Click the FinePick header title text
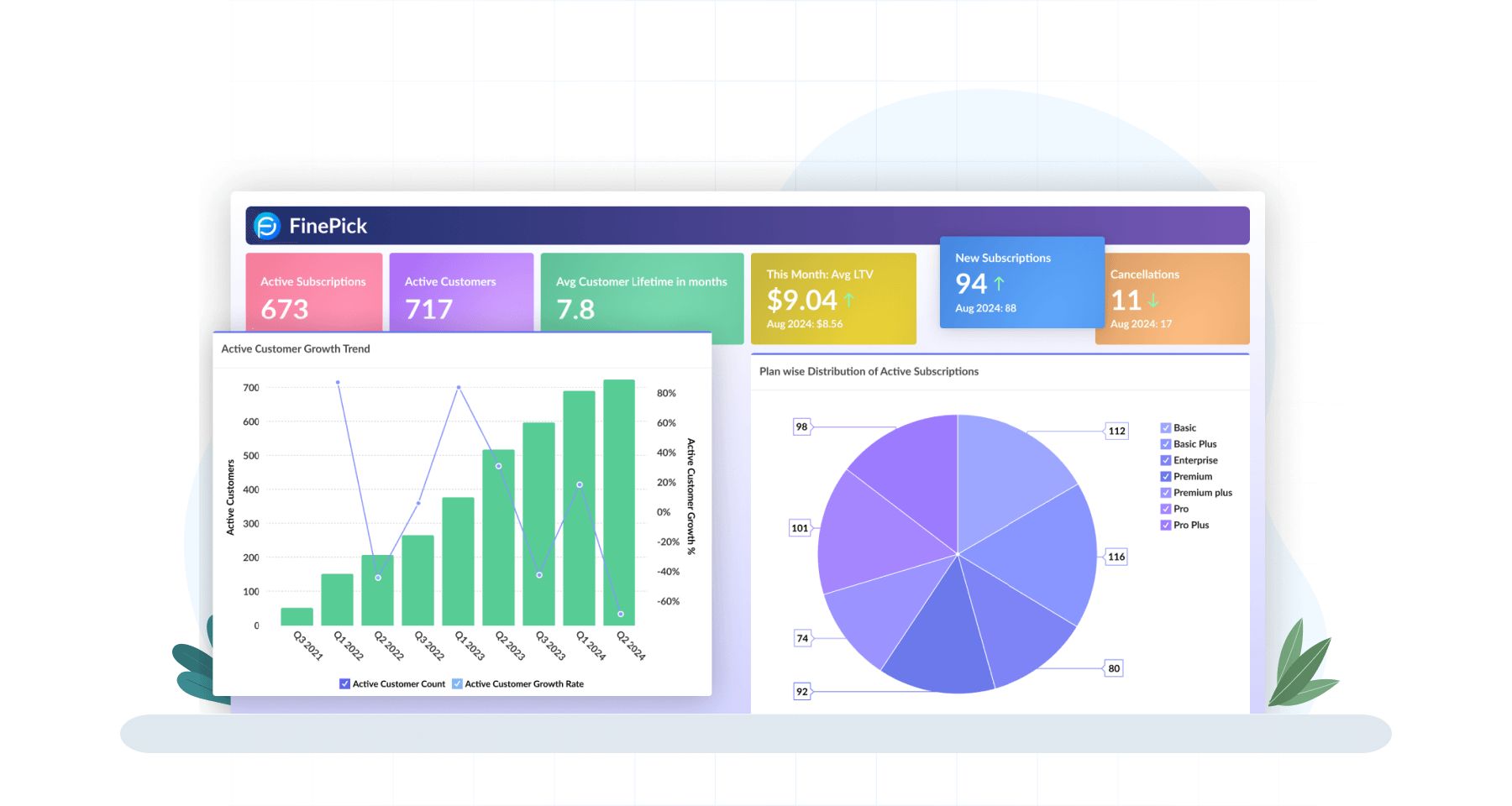This screenshot has width=1512, height=806. pos(328,226)
